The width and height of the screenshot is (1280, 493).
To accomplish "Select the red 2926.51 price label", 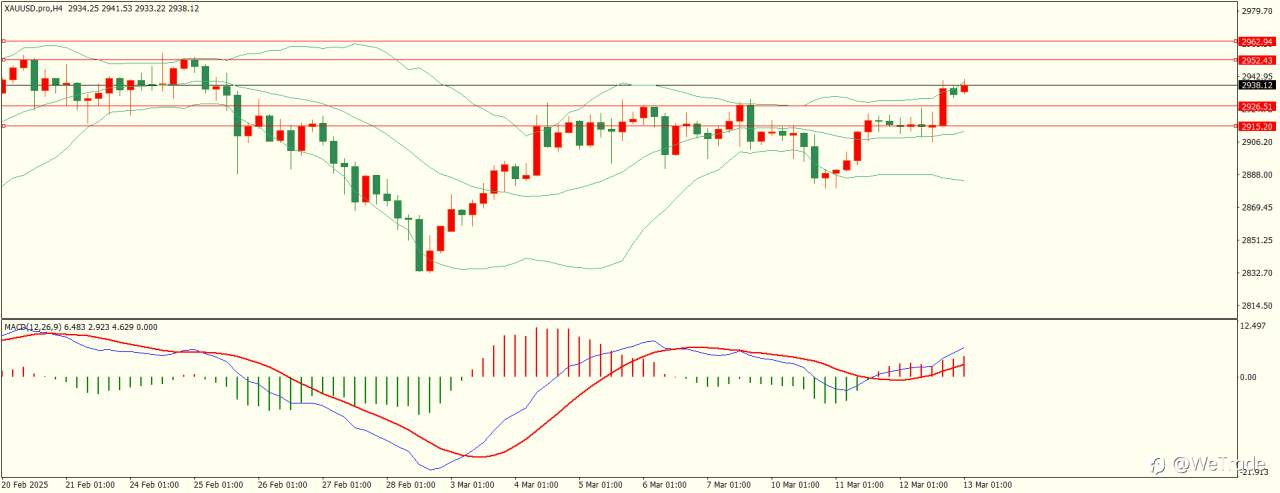I will [1256, 106].
